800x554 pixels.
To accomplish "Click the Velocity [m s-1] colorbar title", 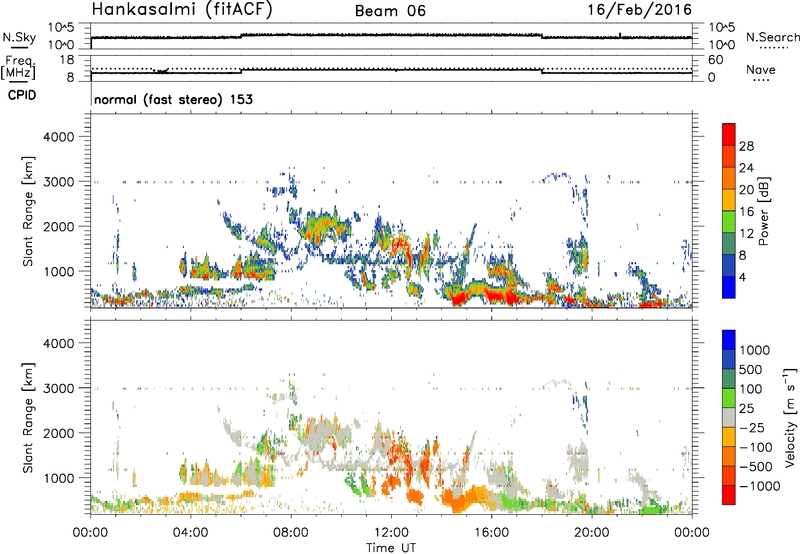I will [790, 417].
